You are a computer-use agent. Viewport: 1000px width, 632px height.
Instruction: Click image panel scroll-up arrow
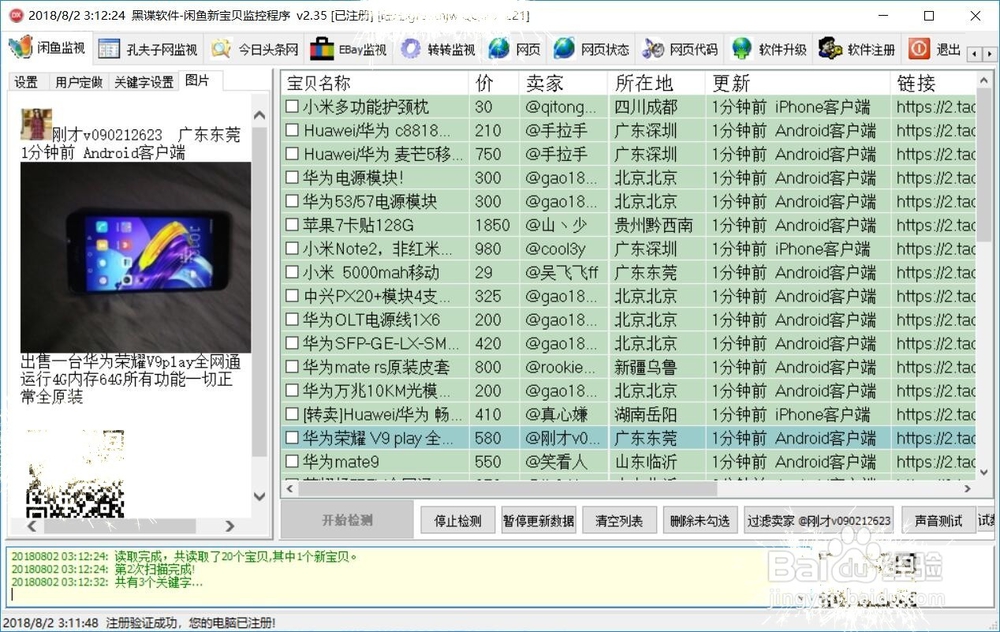260,115
